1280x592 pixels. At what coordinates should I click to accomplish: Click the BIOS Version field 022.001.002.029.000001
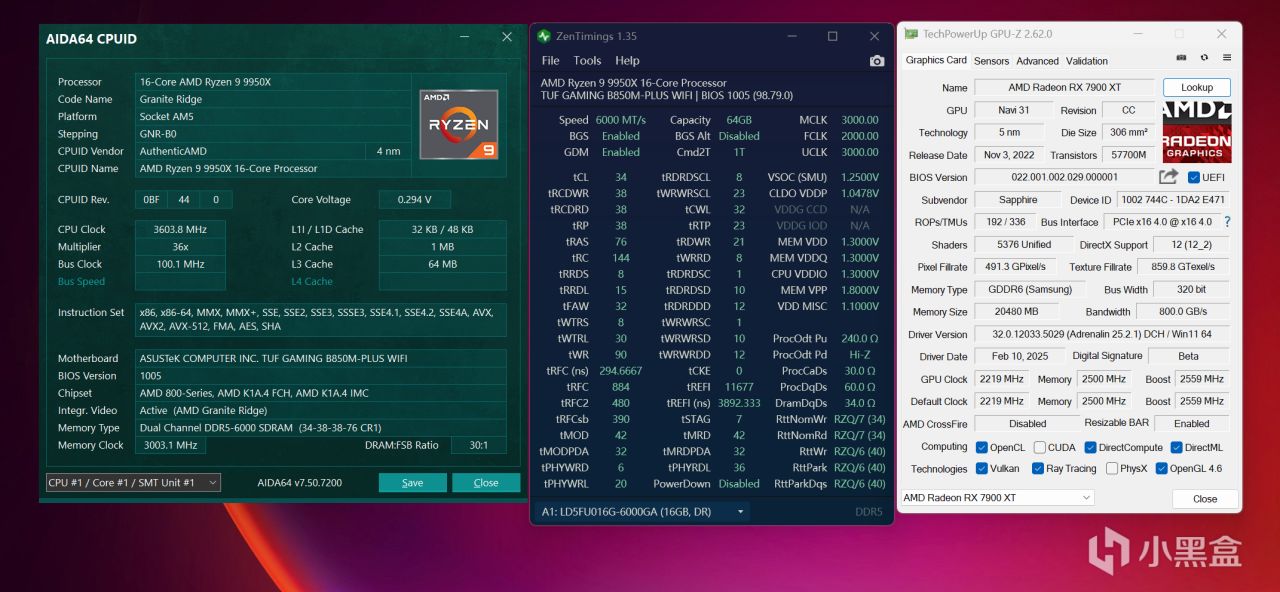(x=1064, y=177)
